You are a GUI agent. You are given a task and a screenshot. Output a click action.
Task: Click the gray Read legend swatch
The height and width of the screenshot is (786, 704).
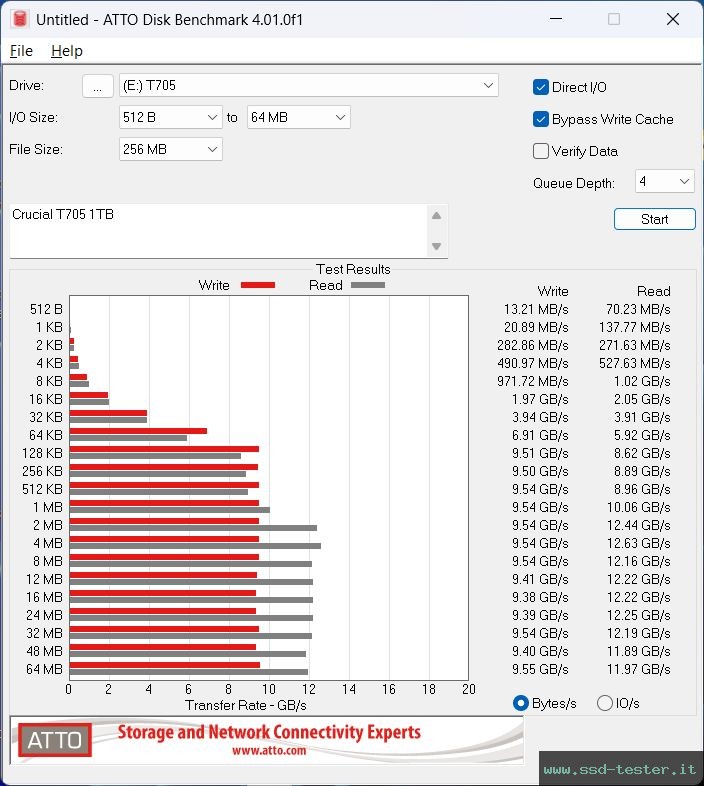(x=368, y=285)
